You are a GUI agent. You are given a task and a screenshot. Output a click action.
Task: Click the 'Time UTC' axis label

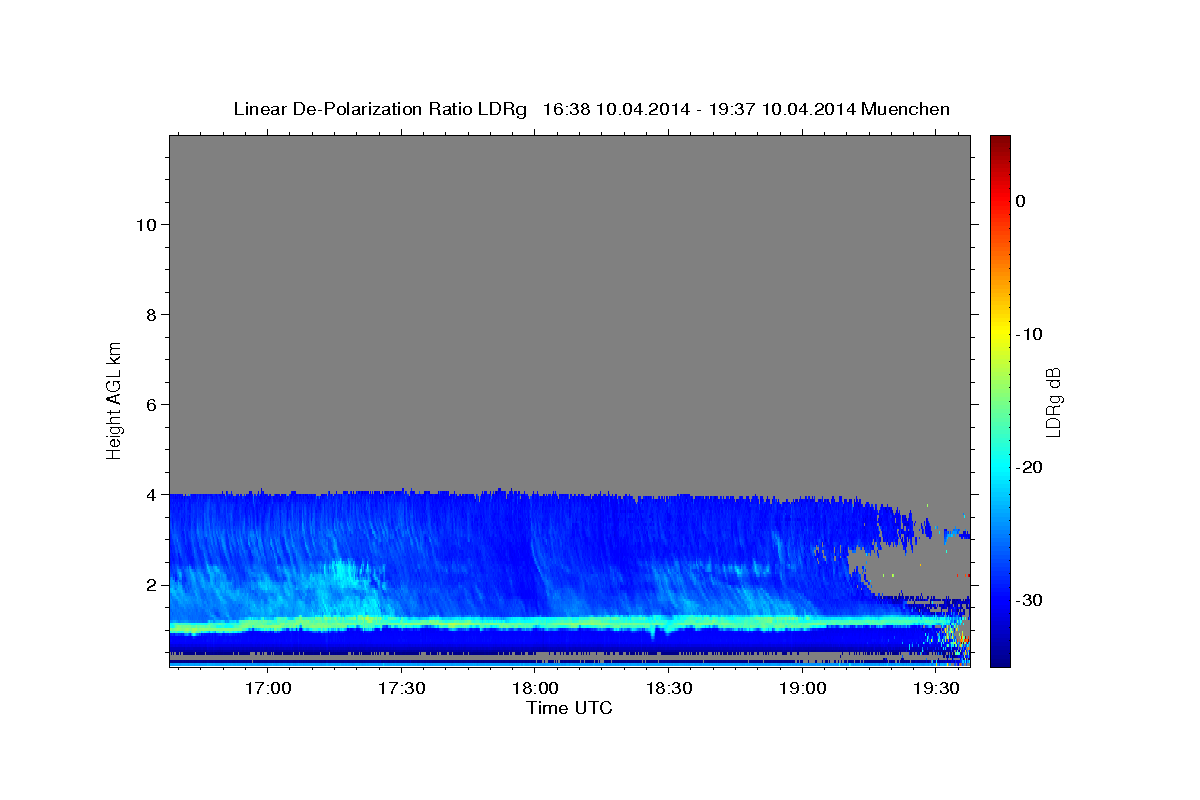[x=569, y=708]
